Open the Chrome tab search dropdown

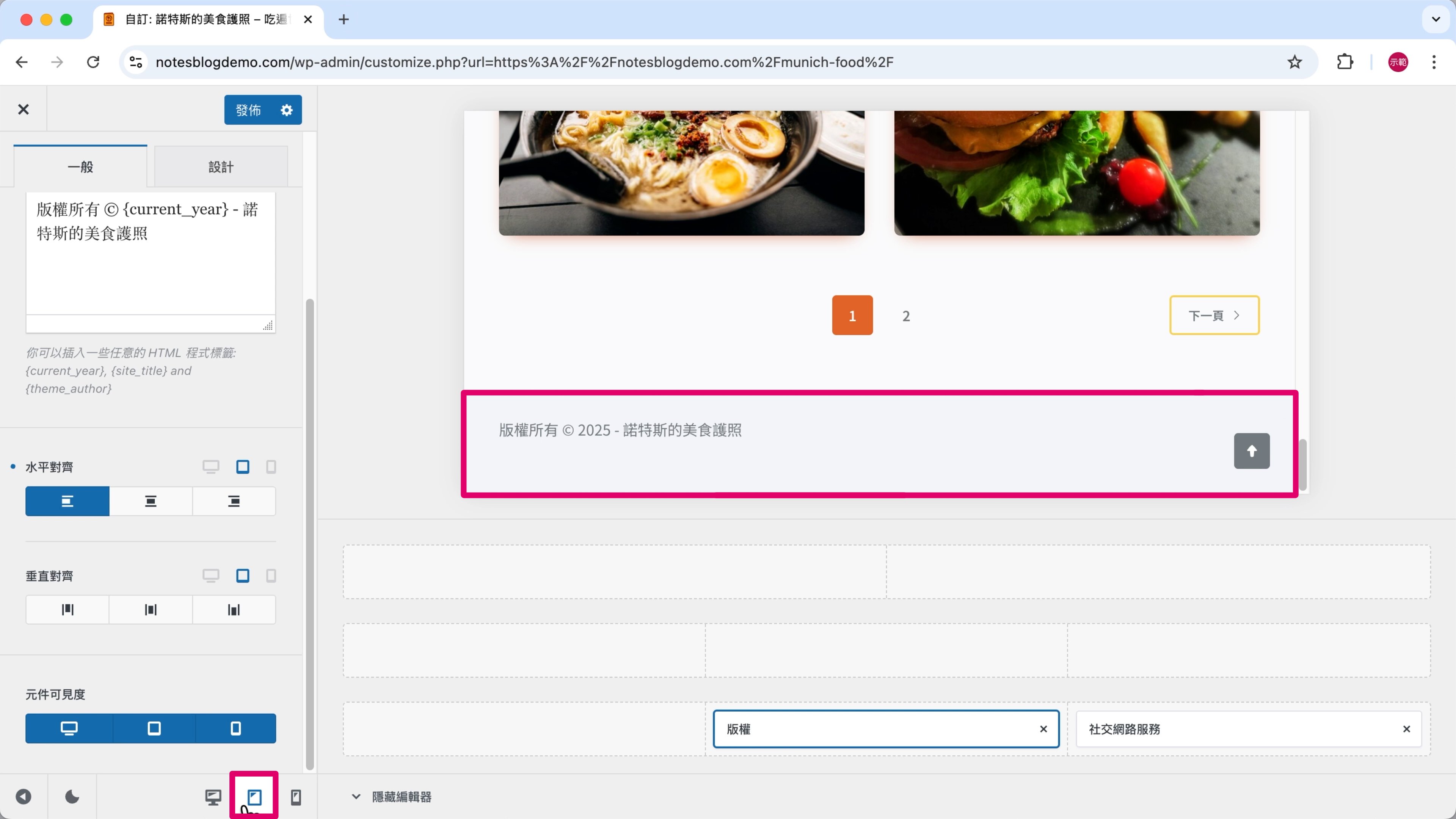click(x=1436, y=19)
